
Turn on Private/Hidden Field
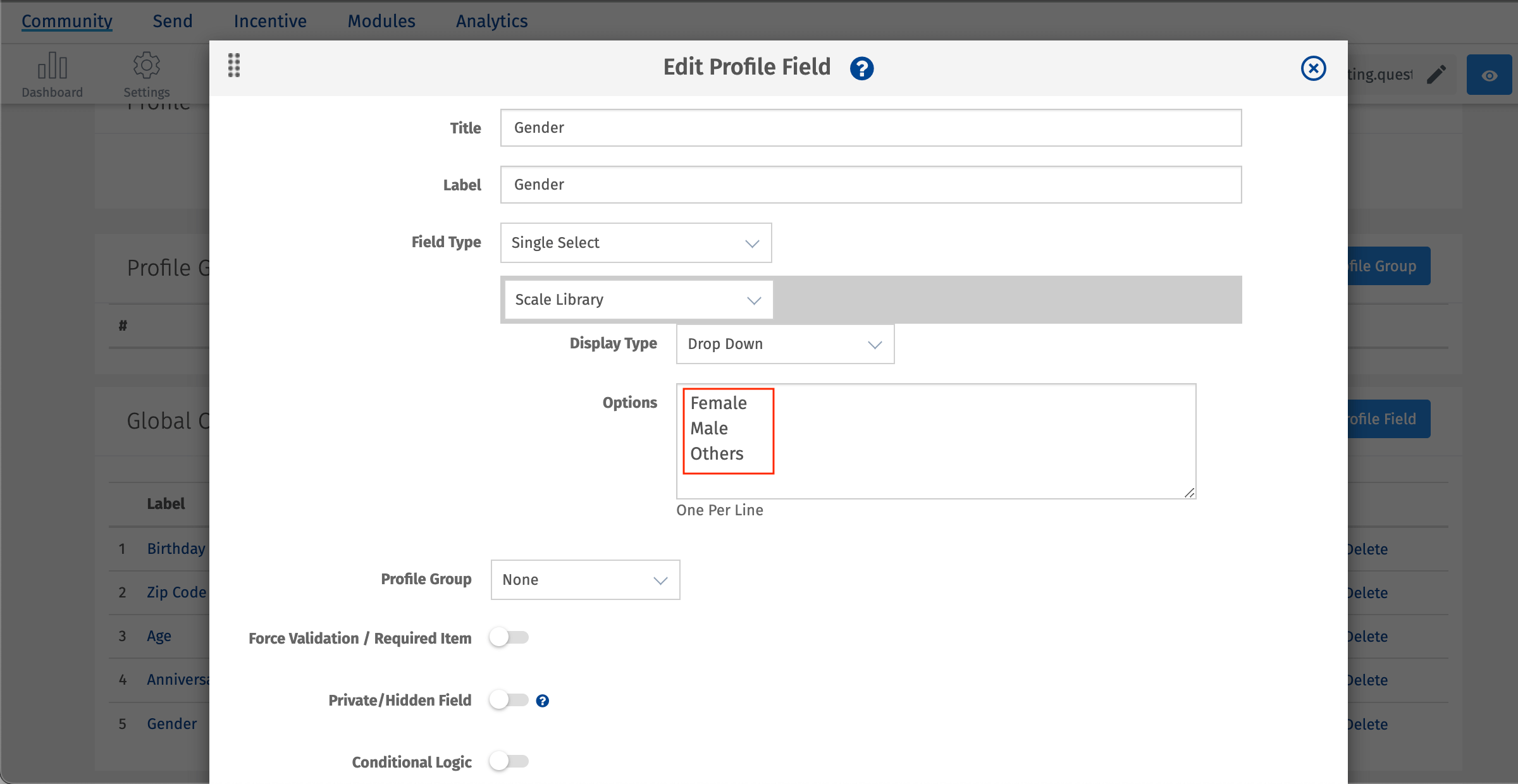tap(510, 700)
